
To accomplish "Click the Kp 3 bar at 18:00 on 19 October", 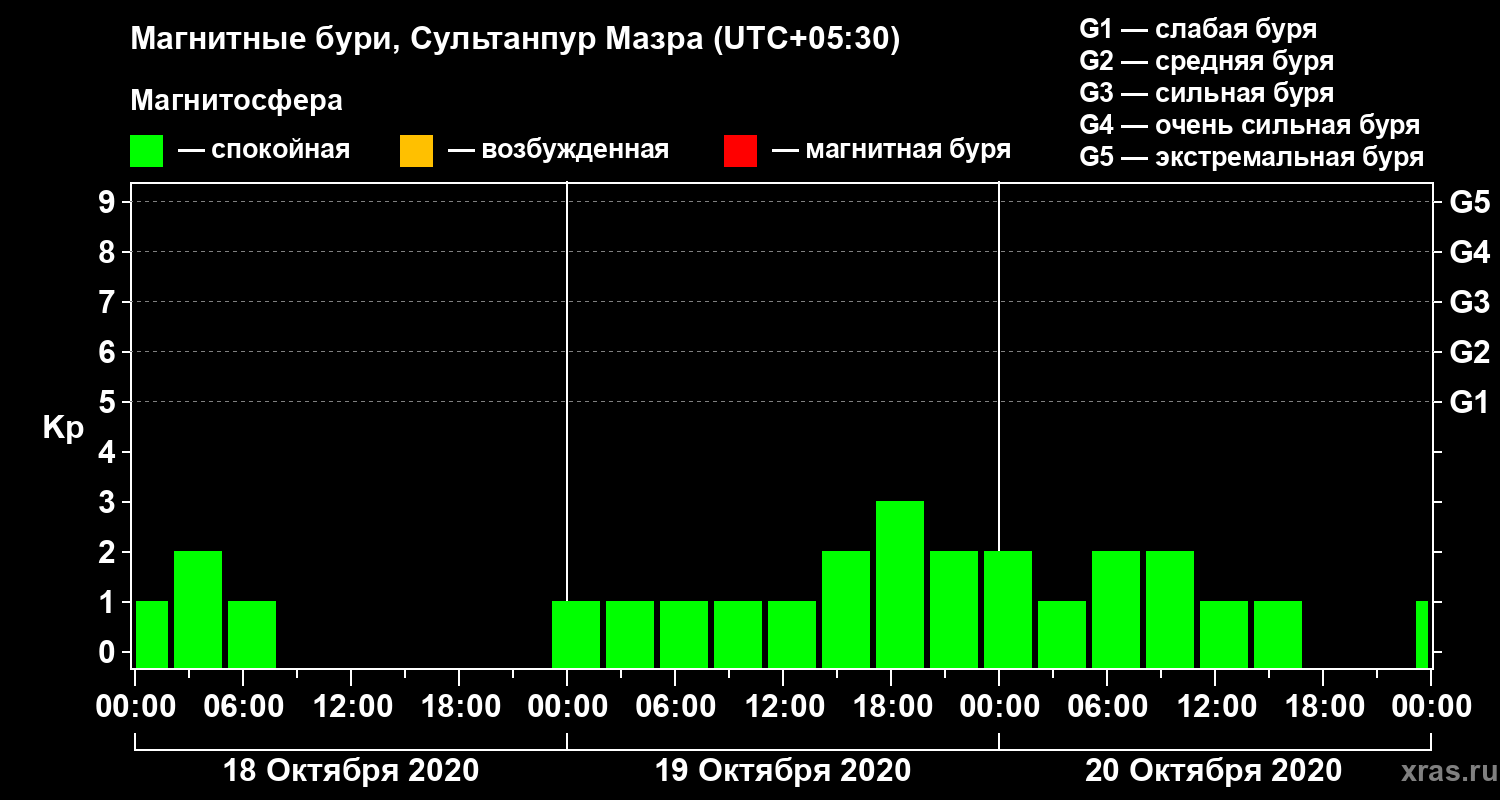I will [x=900, y=584].
